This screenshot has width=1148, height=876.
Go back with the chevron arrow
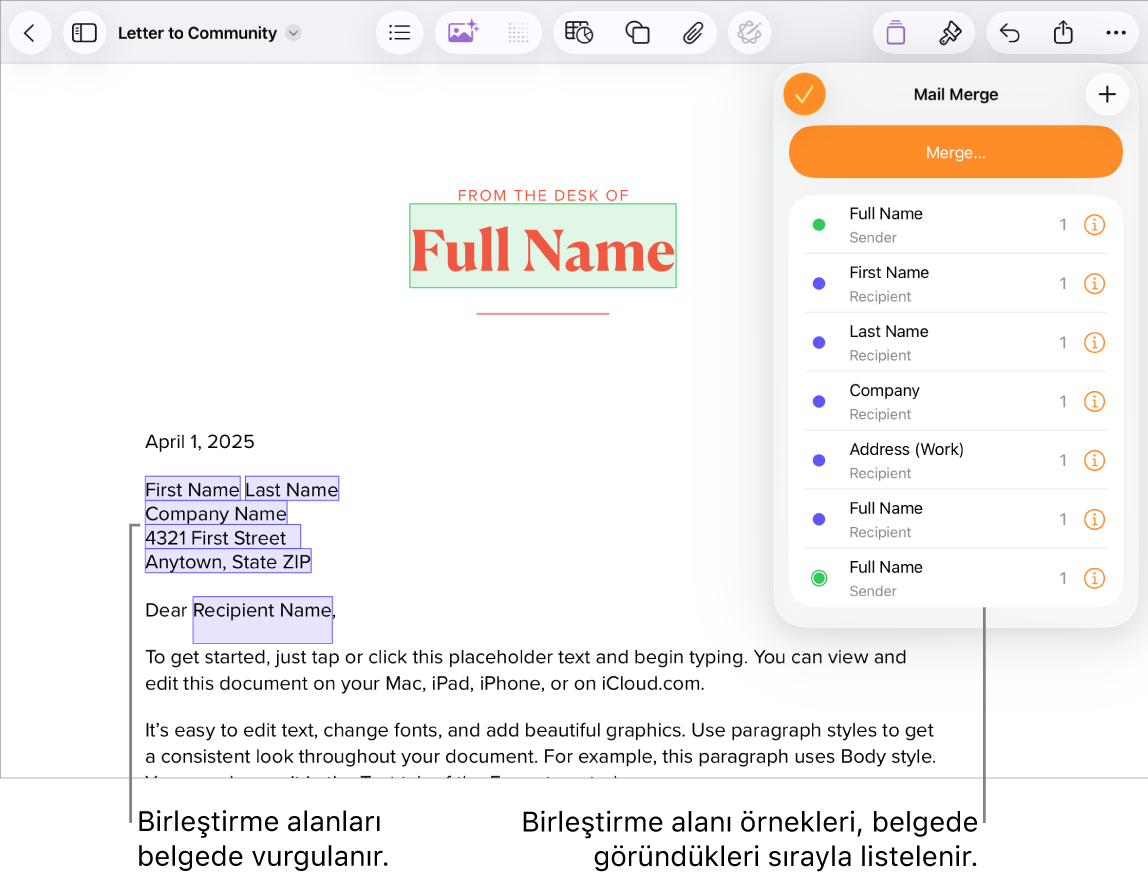29,33
